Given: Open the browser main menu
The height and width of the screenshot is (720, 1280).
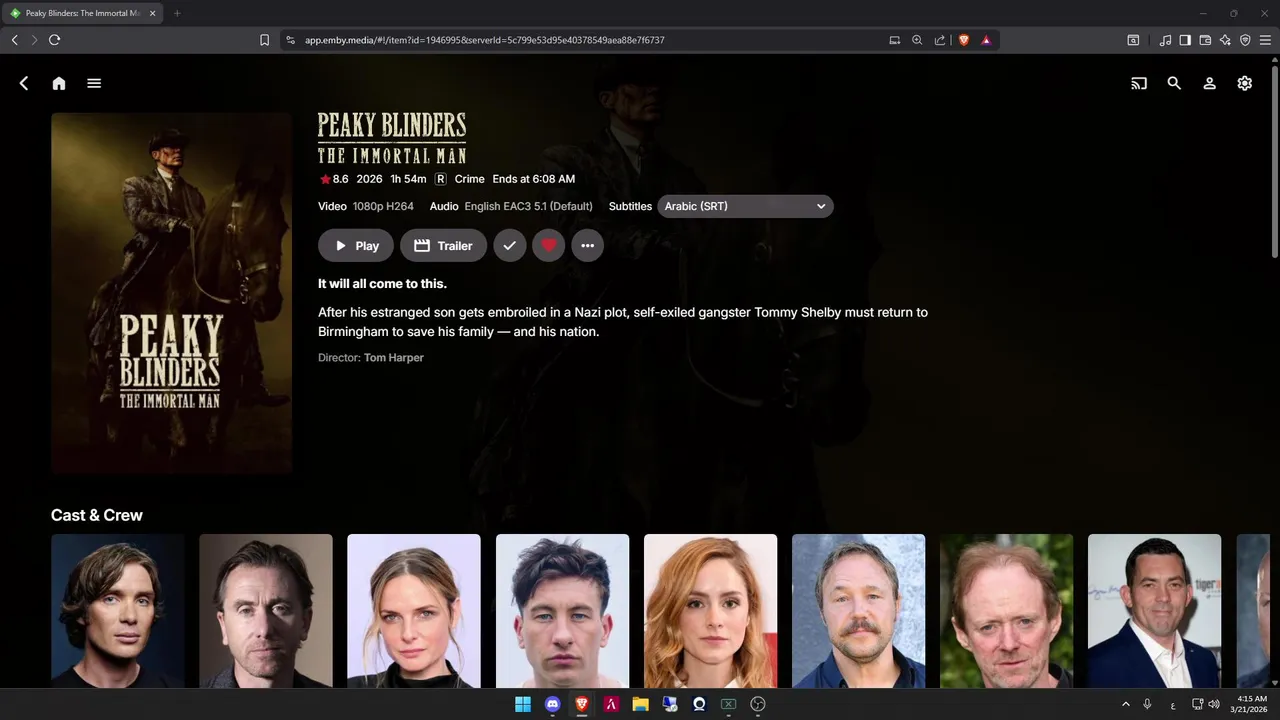Looking at the screenshot, I should pos(1265,40).
